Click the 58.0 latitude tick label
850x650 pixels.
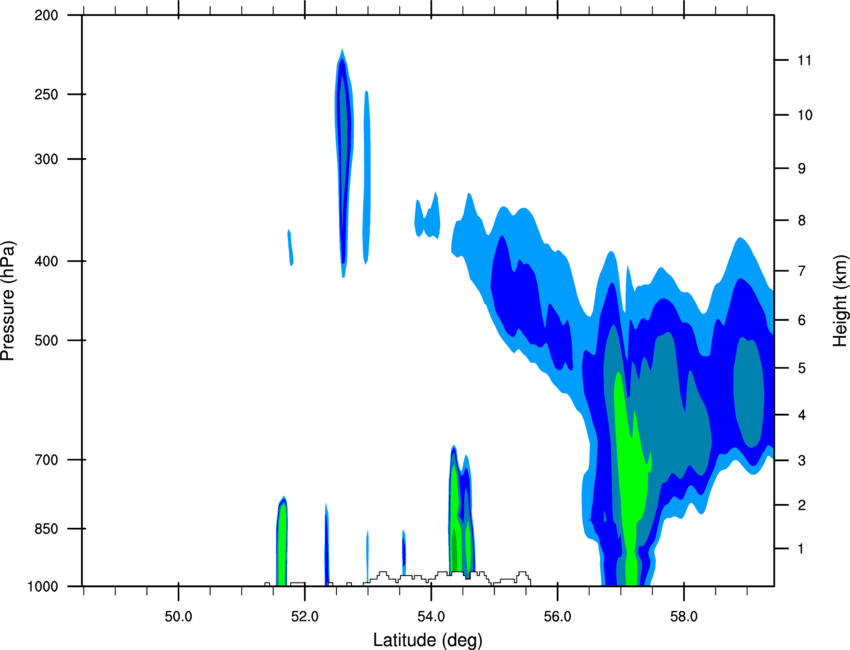pos(684,617)
